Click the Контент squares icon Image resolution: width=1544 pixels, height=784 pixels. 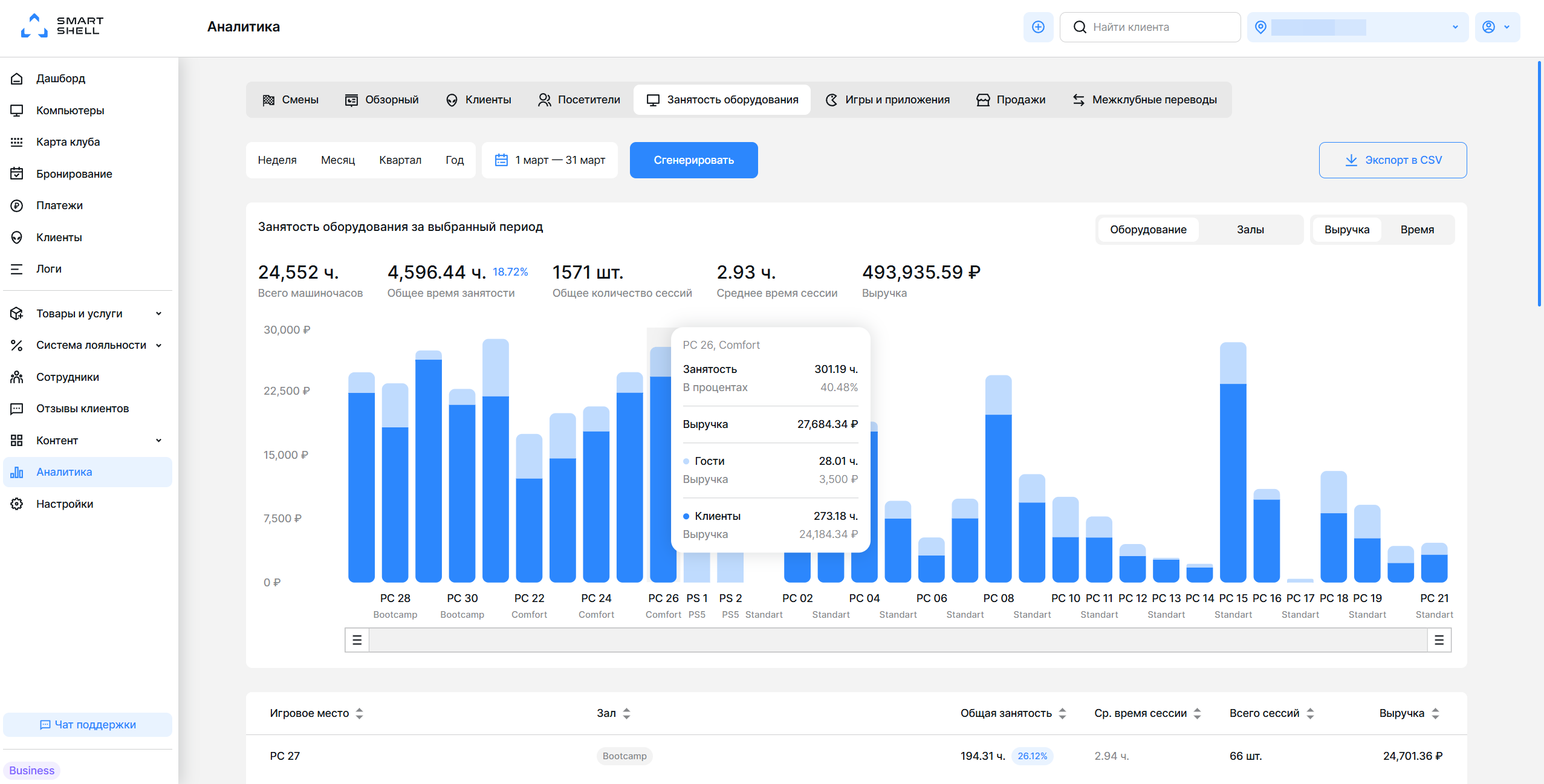(17, 441)
